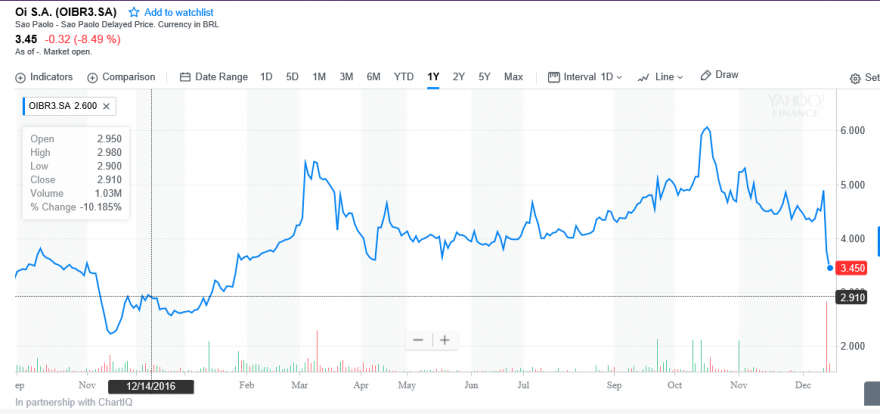Choose the YTD range

404,77
